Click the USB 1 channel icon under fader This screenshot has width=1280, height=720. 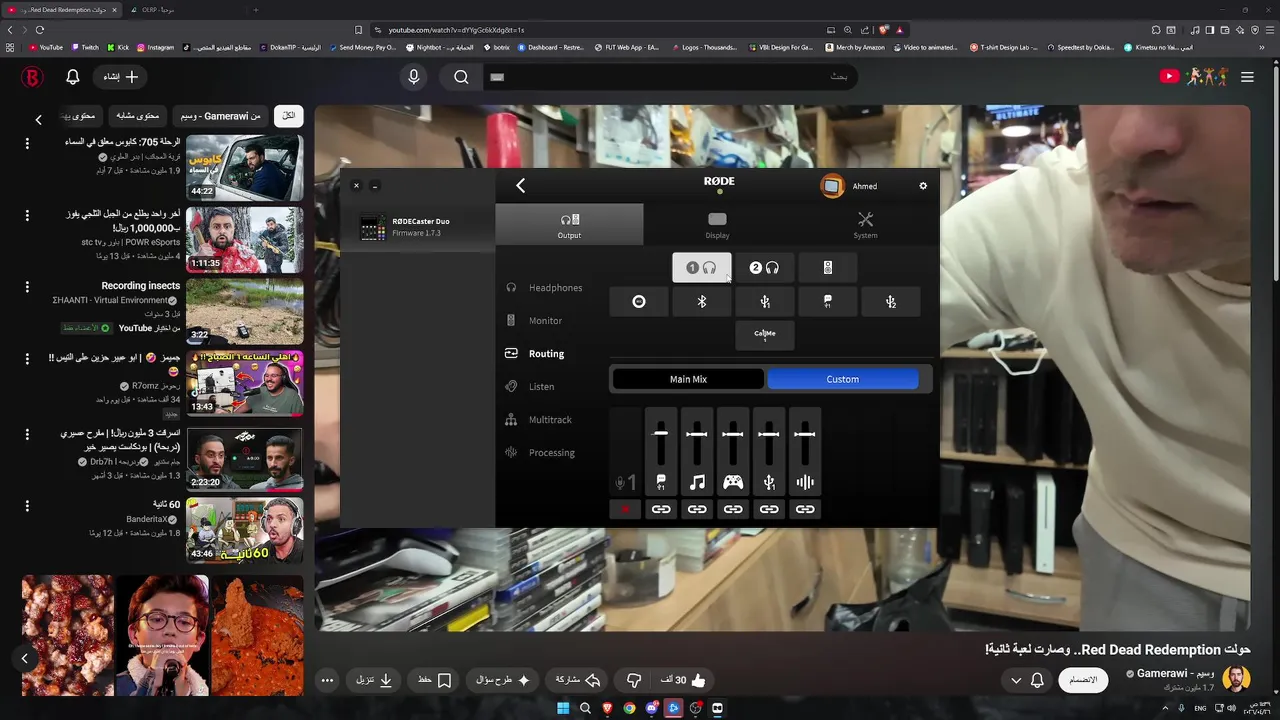[x=769, y=483]
